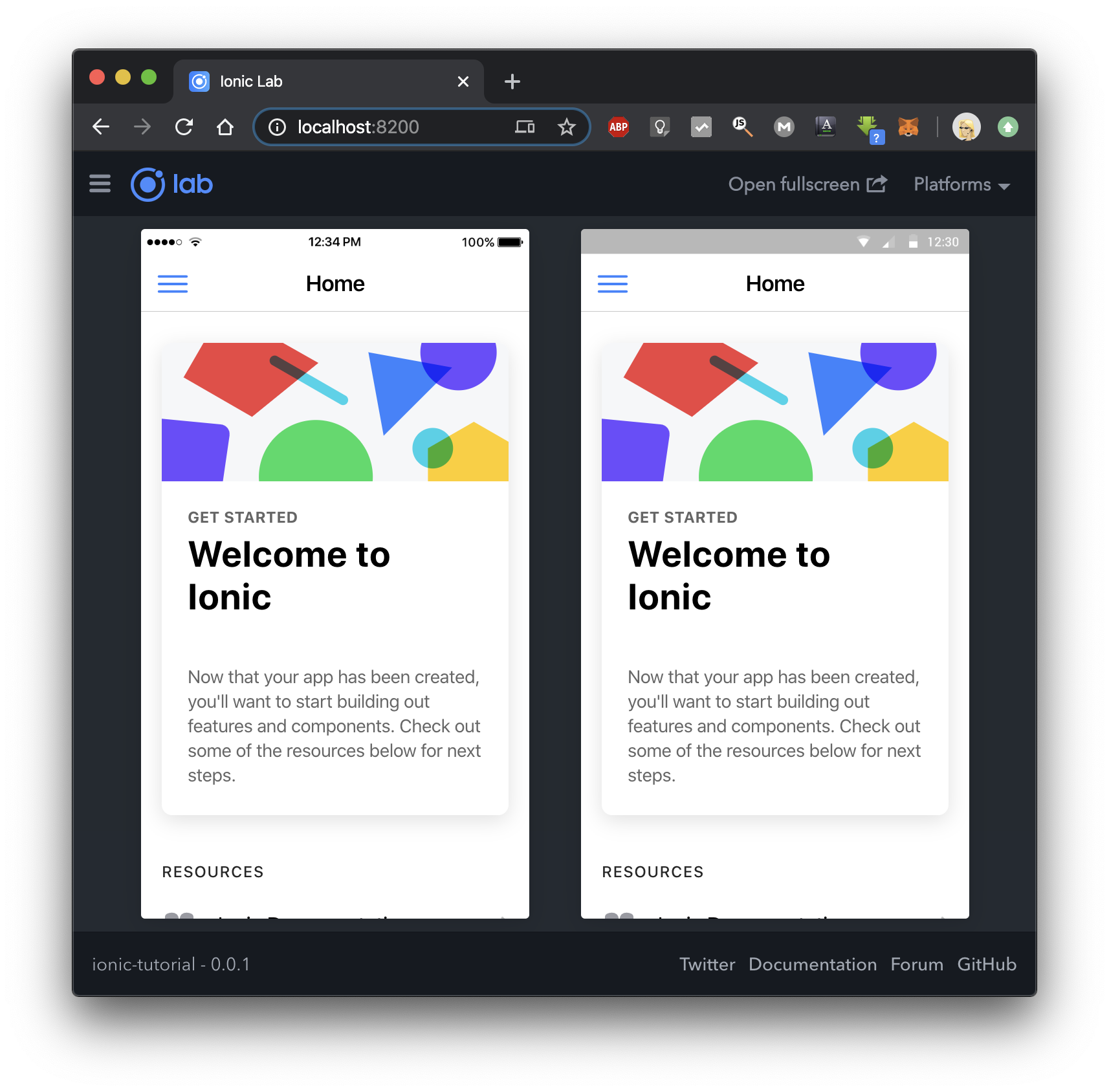Open hamburger menu in iOS preview

pos(173,284)
